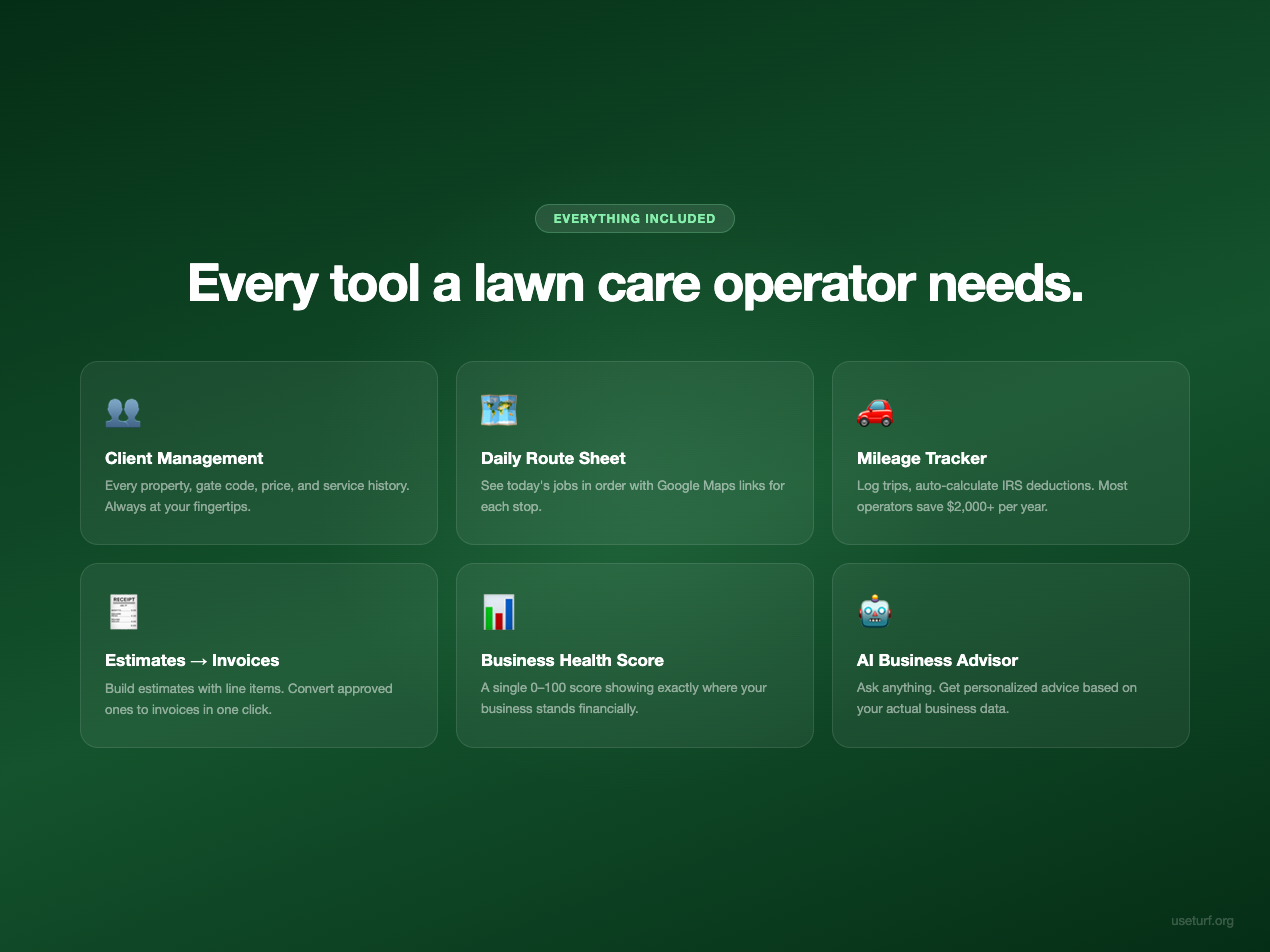The height and width of the screenshot is (952, 1270).
Task: Select the robot AI Business Advisor icon
Action: [873, 612]
